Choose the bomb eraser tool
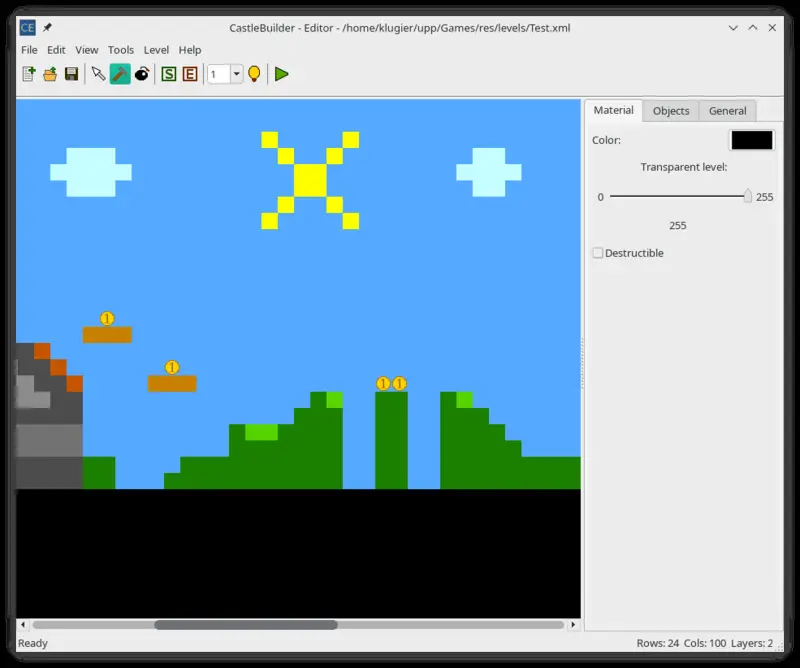This screenshot has height=668, width=800. [140, 74]
